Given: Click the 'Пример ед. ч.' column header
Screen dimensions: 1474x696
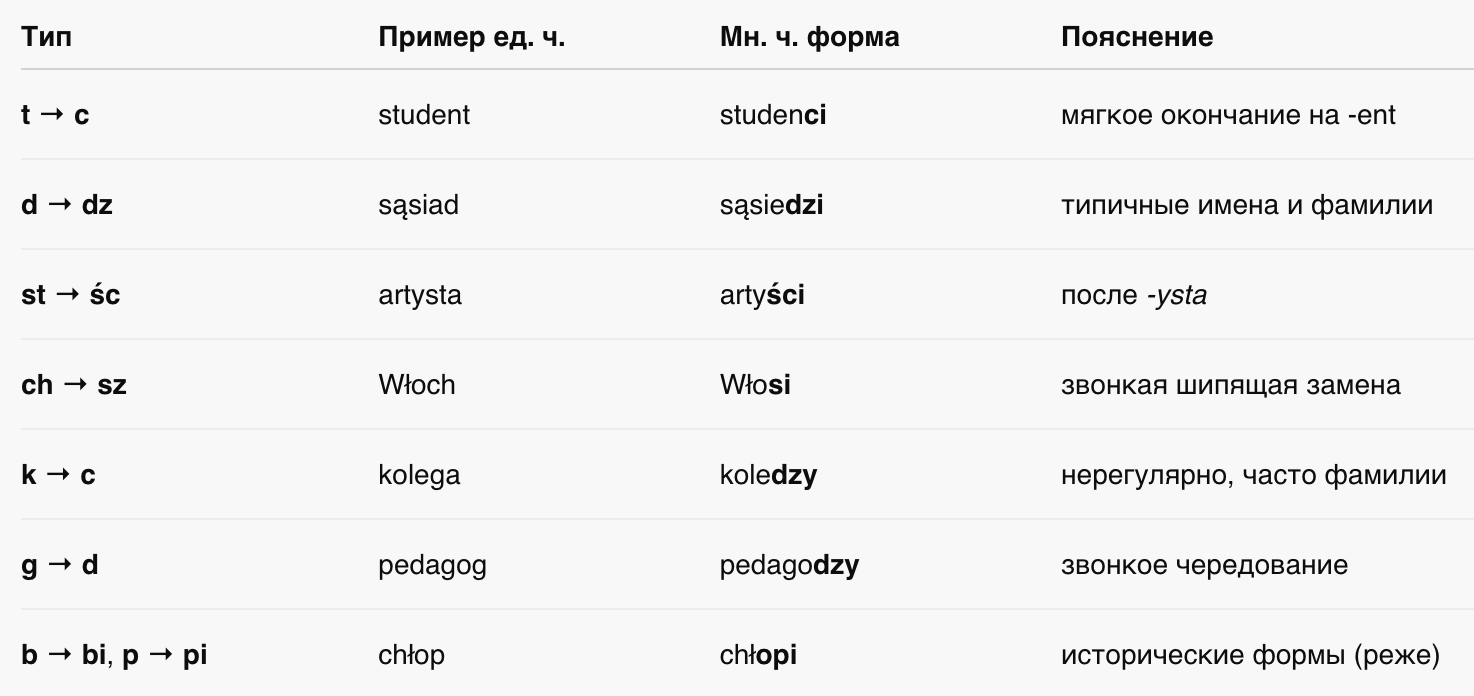Looking at the screenshot, I should pos(471,37).
